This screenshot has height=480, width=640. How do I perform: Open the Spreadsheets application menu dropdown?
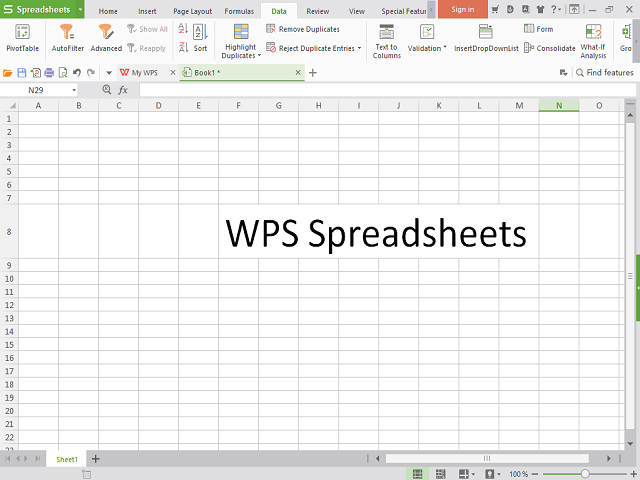click(x=80, y=9)
